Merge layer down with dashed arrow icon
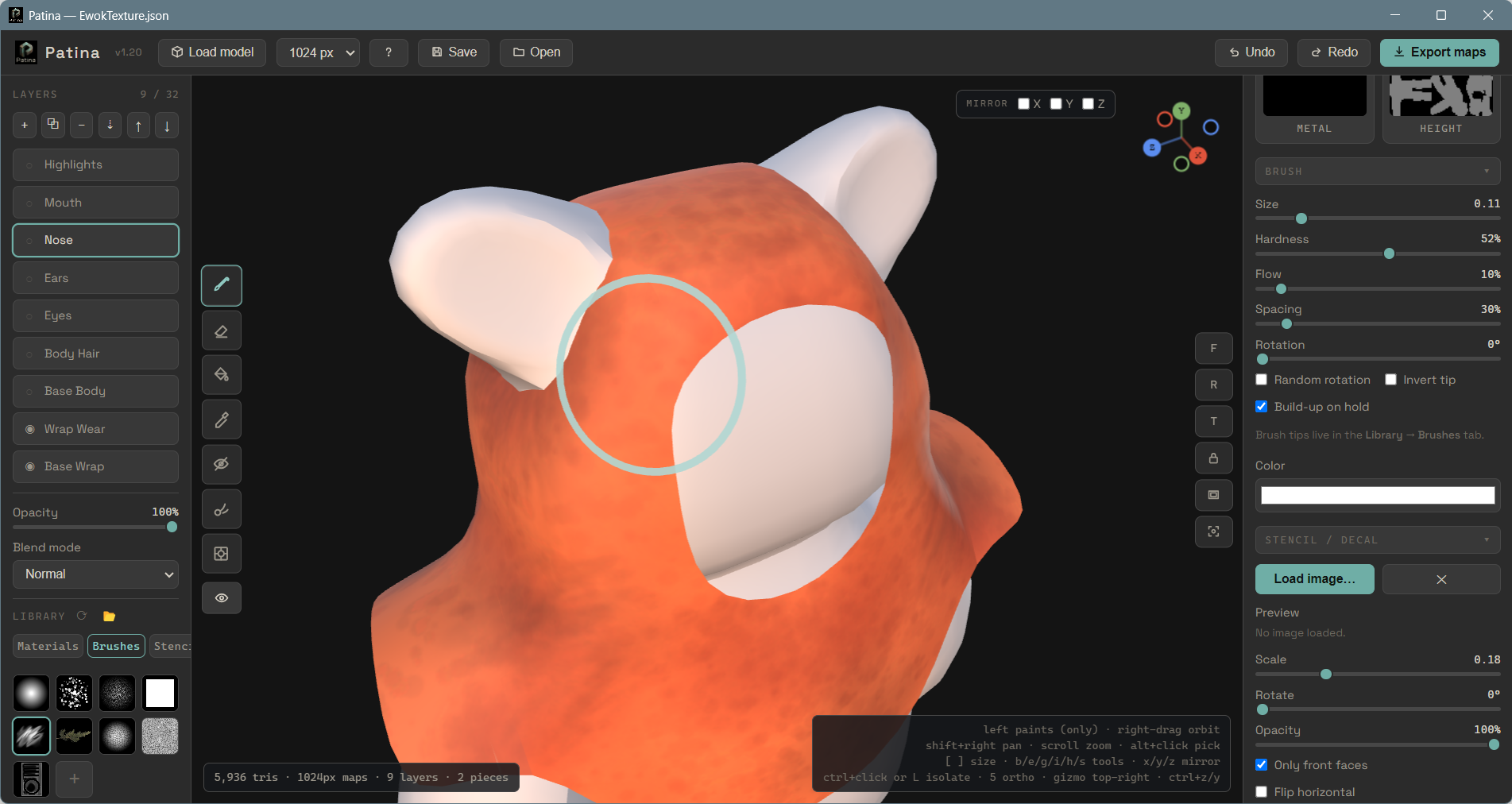Image resolution: width=1512 pixels, height=804 pixels. click(x=110, y=125)
